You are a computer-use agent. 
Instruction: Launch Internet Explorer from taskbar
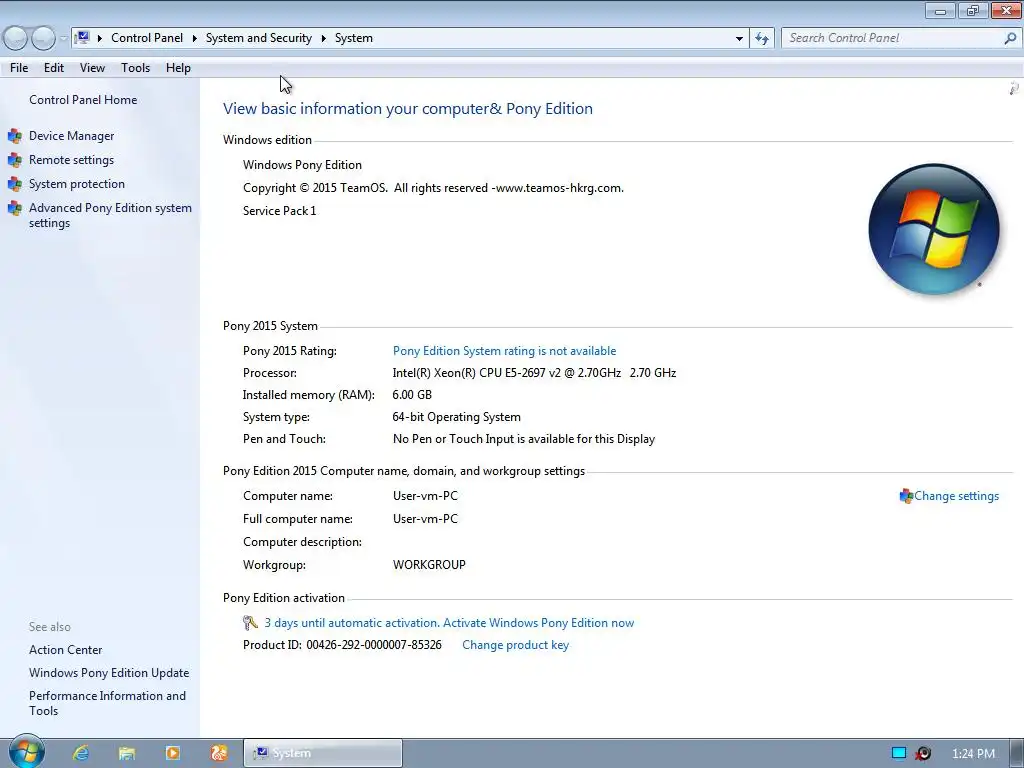80,753
